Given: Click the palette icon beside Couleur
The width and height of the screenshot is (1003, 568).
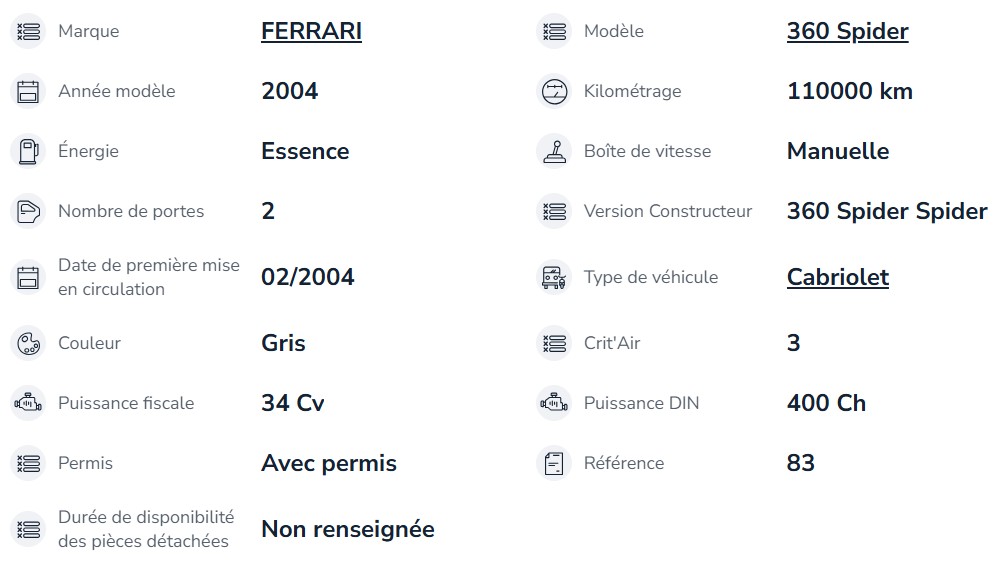Looking at the screenshot, I should click(x=28, y=343).
